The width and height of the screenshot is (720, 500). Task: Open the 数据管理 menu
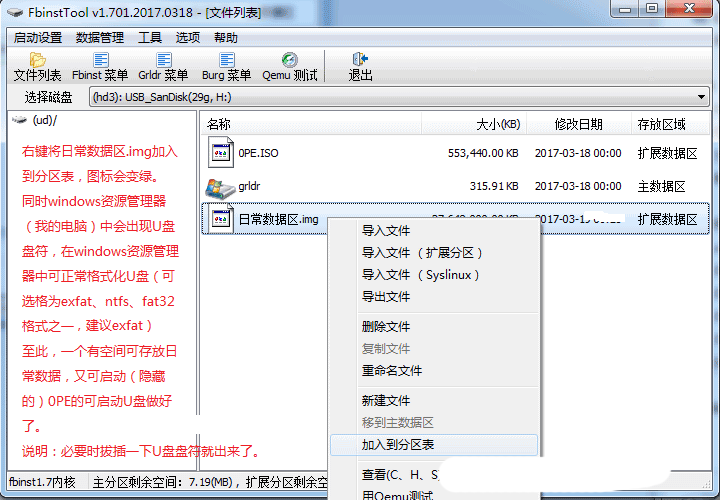[x=100, y=38]
